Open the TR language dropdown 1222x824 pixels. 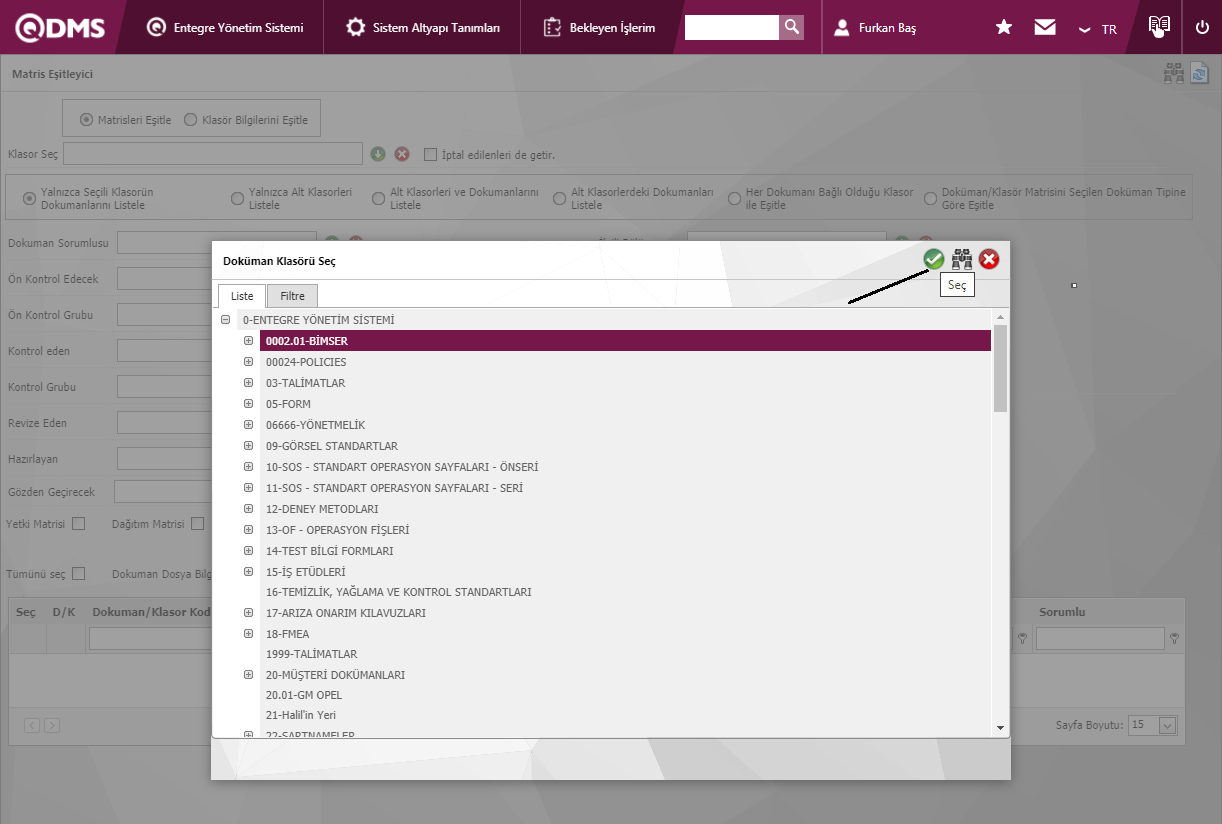pos(1098,29)
